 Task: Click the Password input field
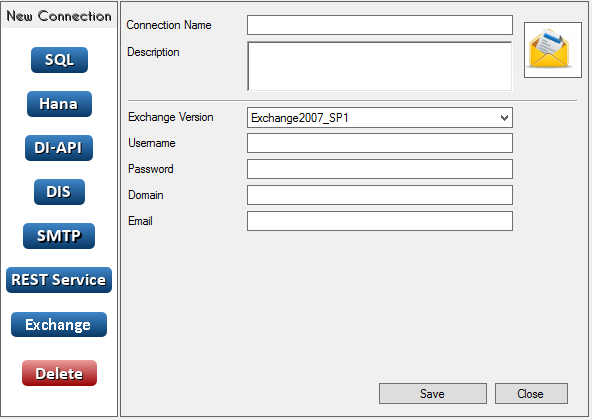(x=380, y=169)
